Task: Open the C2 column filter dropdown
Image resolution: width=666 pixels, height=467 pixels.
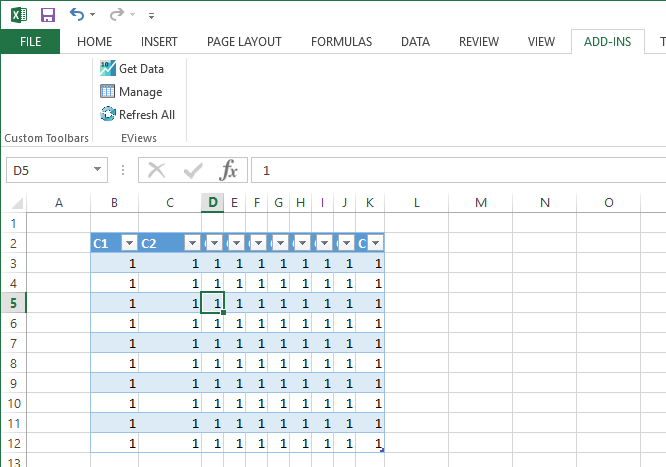Action: [191, 243]
